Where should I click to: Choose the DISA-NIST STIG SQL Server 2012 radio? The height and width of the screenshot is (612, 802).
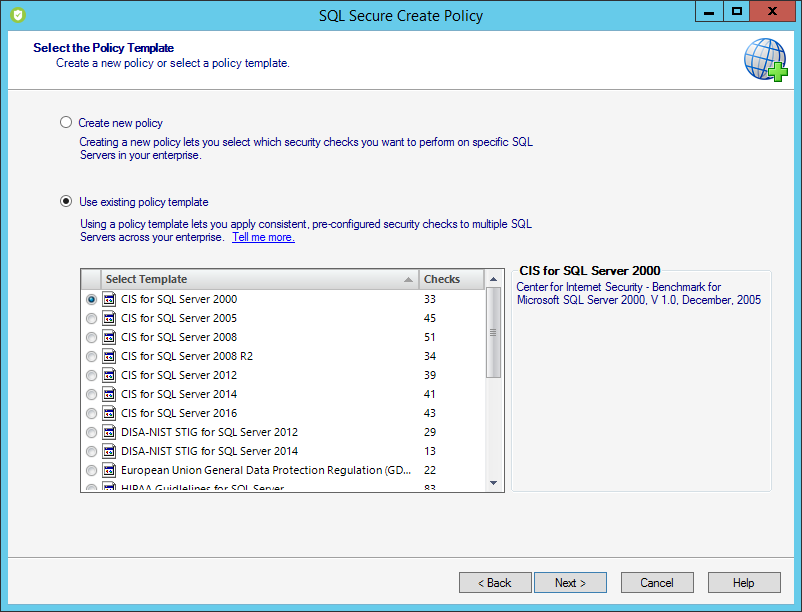click(92, 433)
